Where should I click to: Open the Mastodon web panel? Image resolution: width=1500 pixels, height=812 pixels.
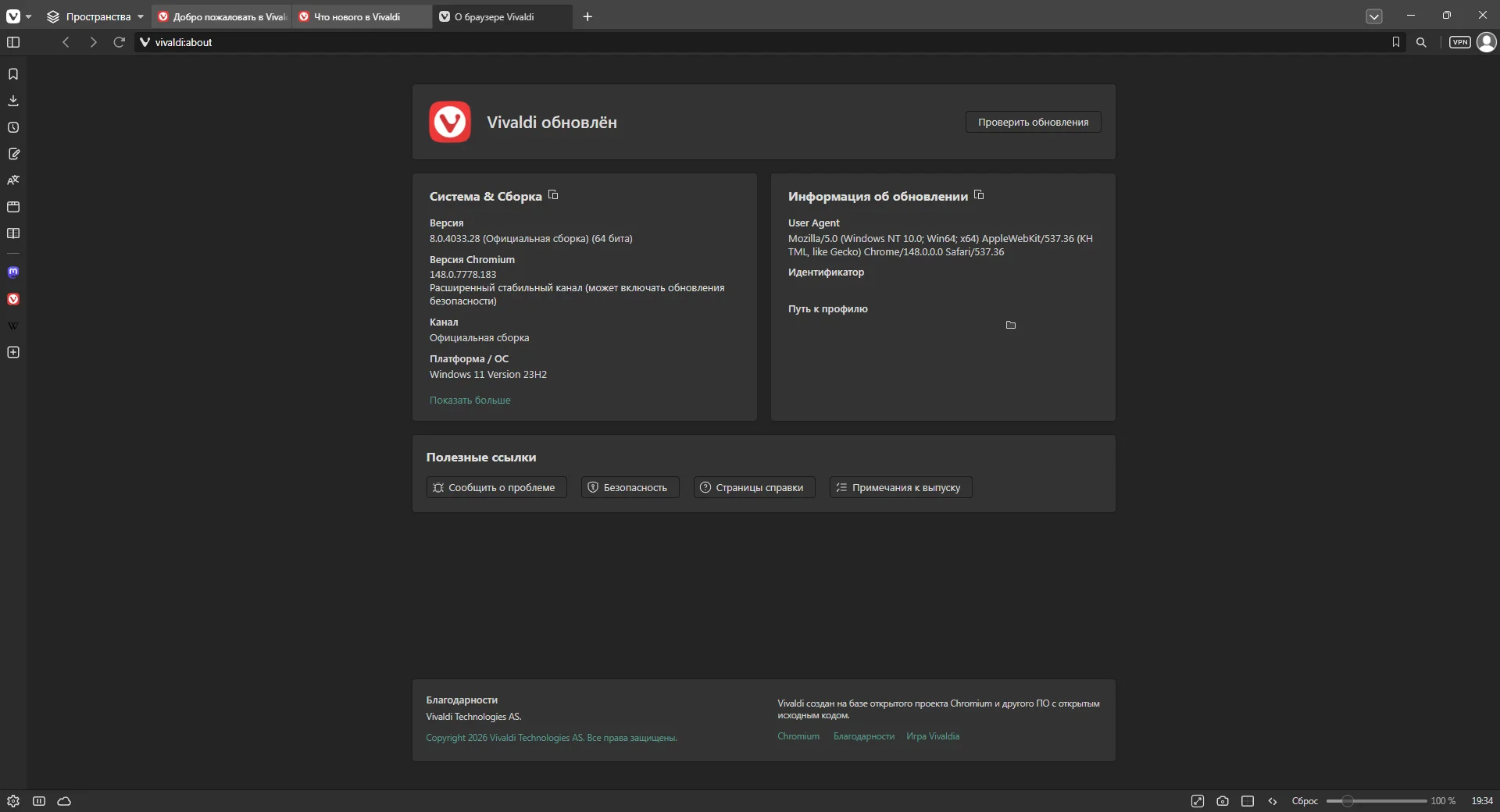[x=13, y=272]
